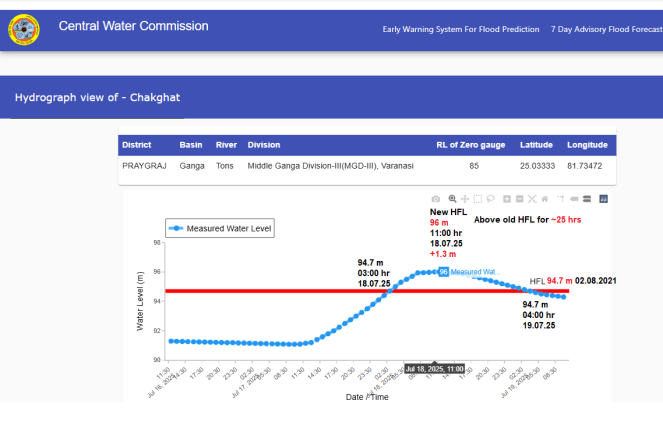Open the Plotly logo link icon
The width and height of the screenshot is (663, 422).
point(603,199)
